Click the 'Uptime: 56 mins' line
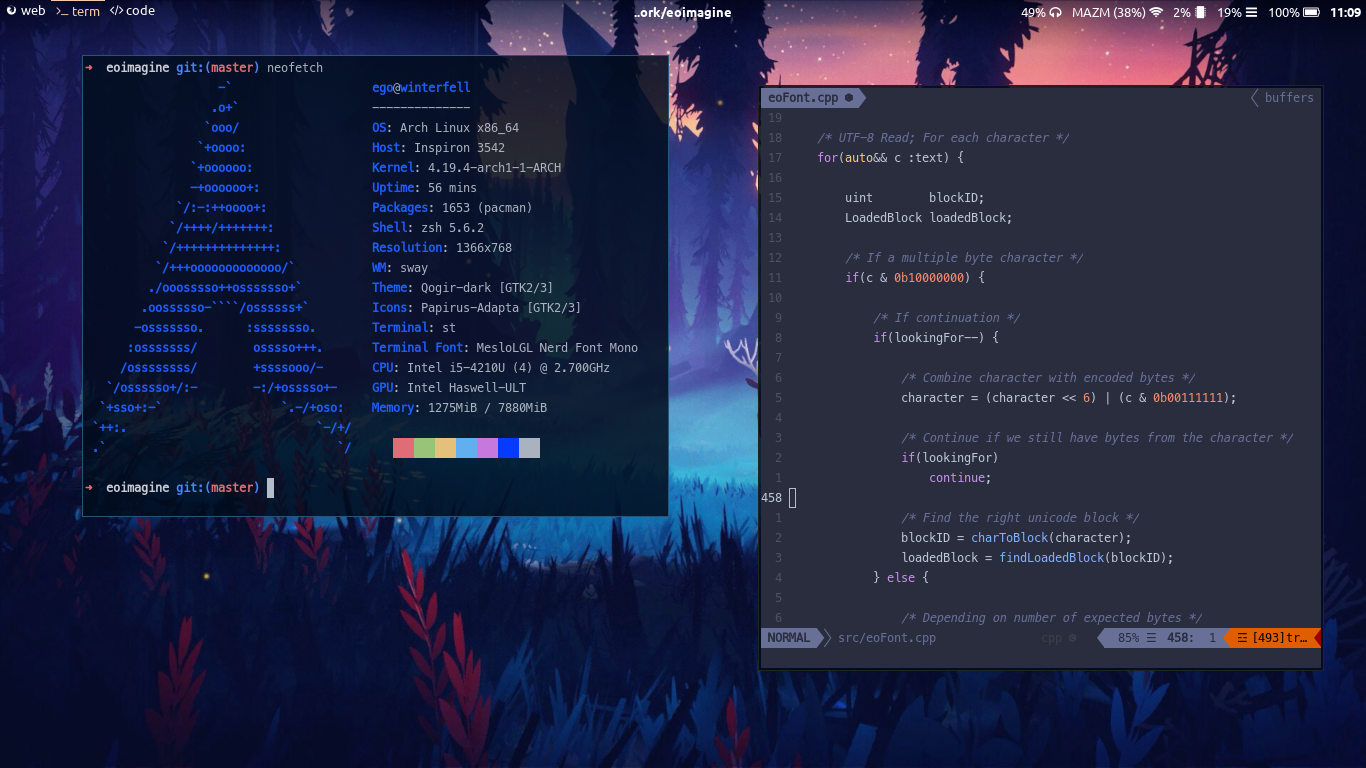The image size is (1366, 768). pos(424,188)
